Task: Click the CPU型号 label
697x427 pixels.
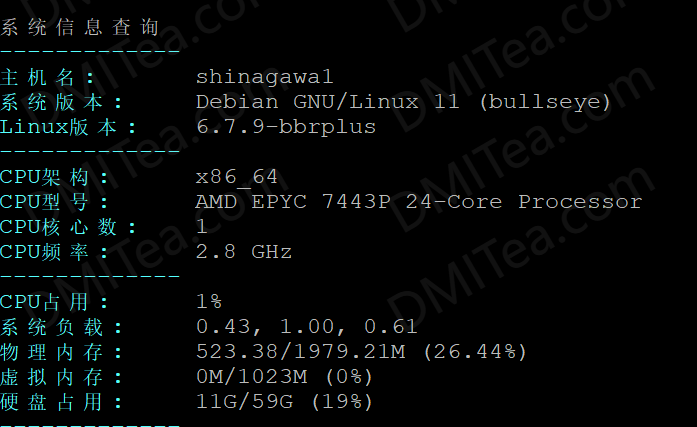Action: 54,202
